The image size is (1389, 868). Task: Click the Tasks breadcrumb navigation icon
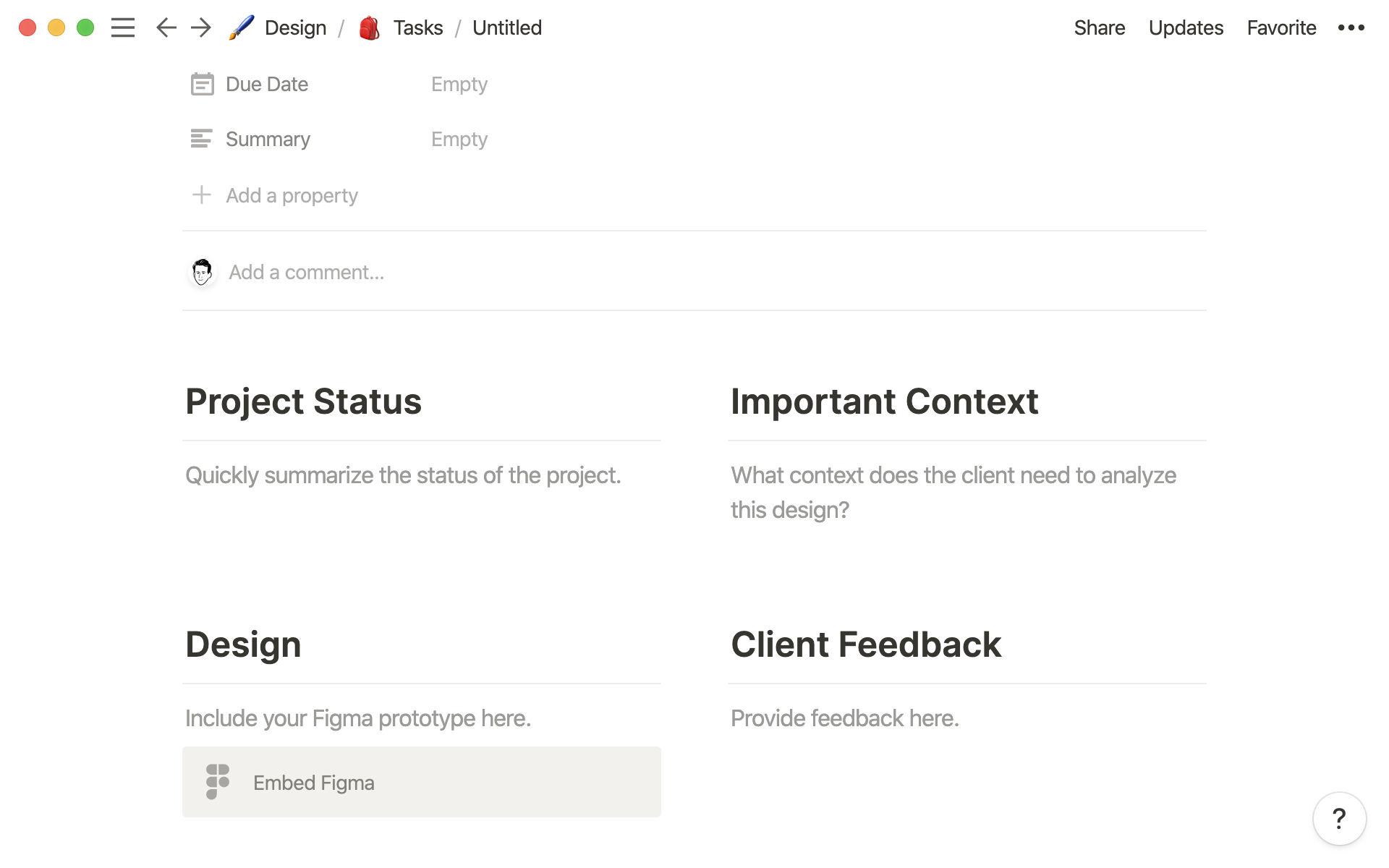pos(368,28)
